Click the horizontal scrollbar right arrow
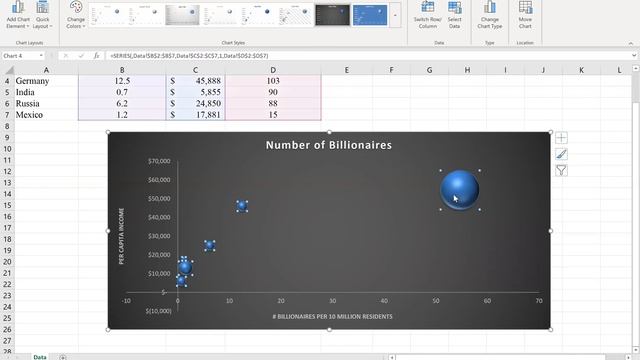Image resolution: width=640 pixels, height=360 pixels. (629, 358)
